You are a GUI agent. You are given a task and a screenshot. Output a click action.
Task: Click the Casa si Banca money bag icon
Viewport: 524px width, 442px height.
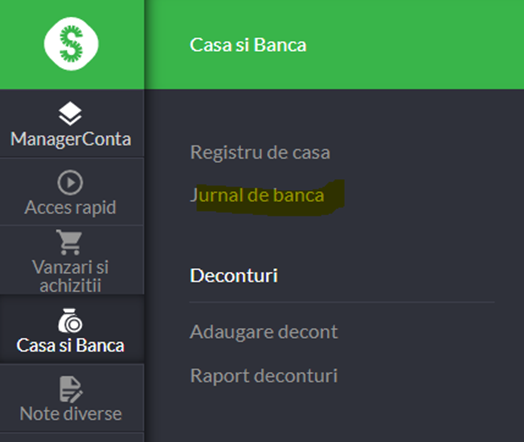click(70, 321)
